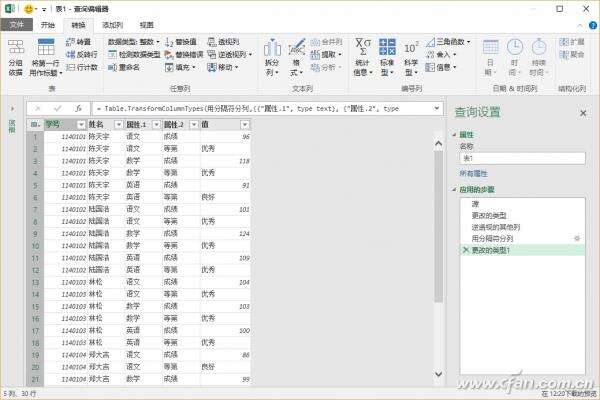Click the 科学型 (Scientific) 10² icon
This screenshot has height=400, width=600.
point(411,48)
